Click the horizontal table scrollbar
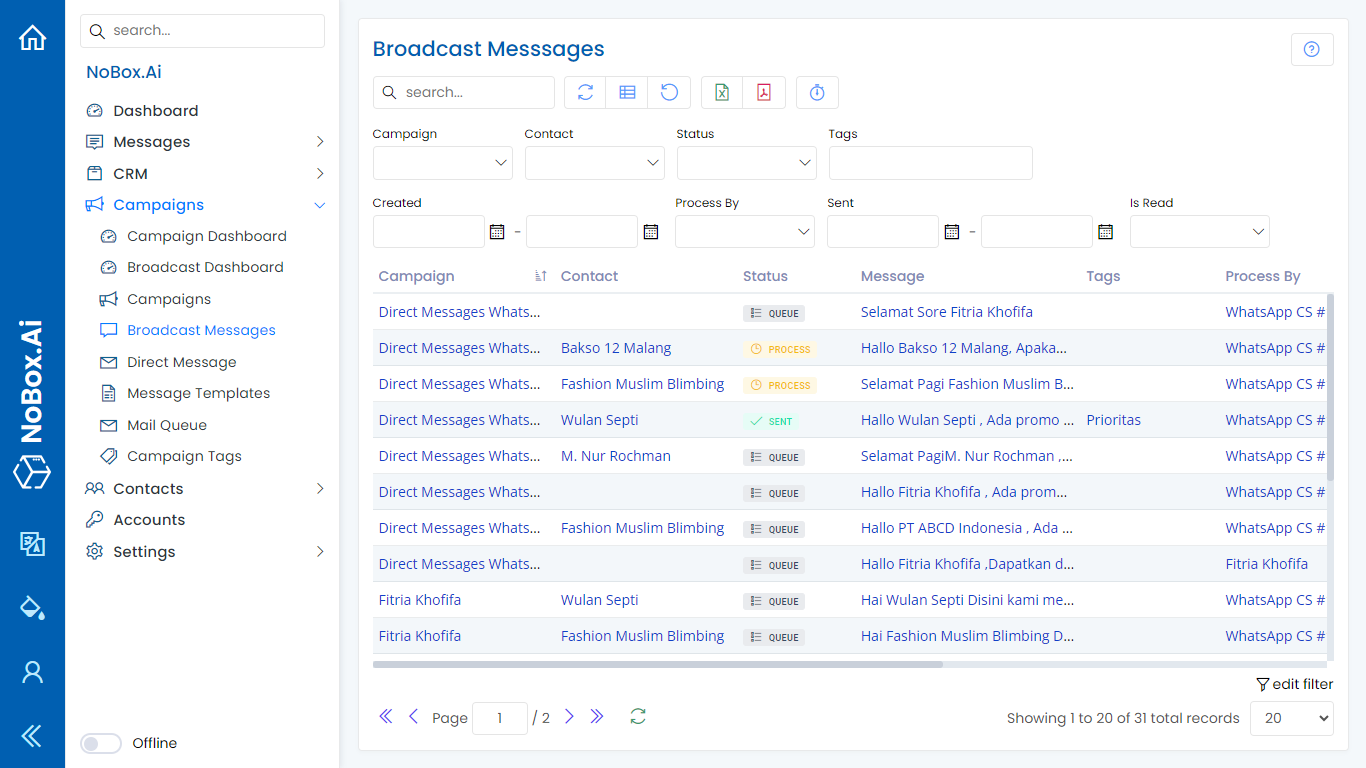Viewport: 1366px width, 768px height. point(657,664)
